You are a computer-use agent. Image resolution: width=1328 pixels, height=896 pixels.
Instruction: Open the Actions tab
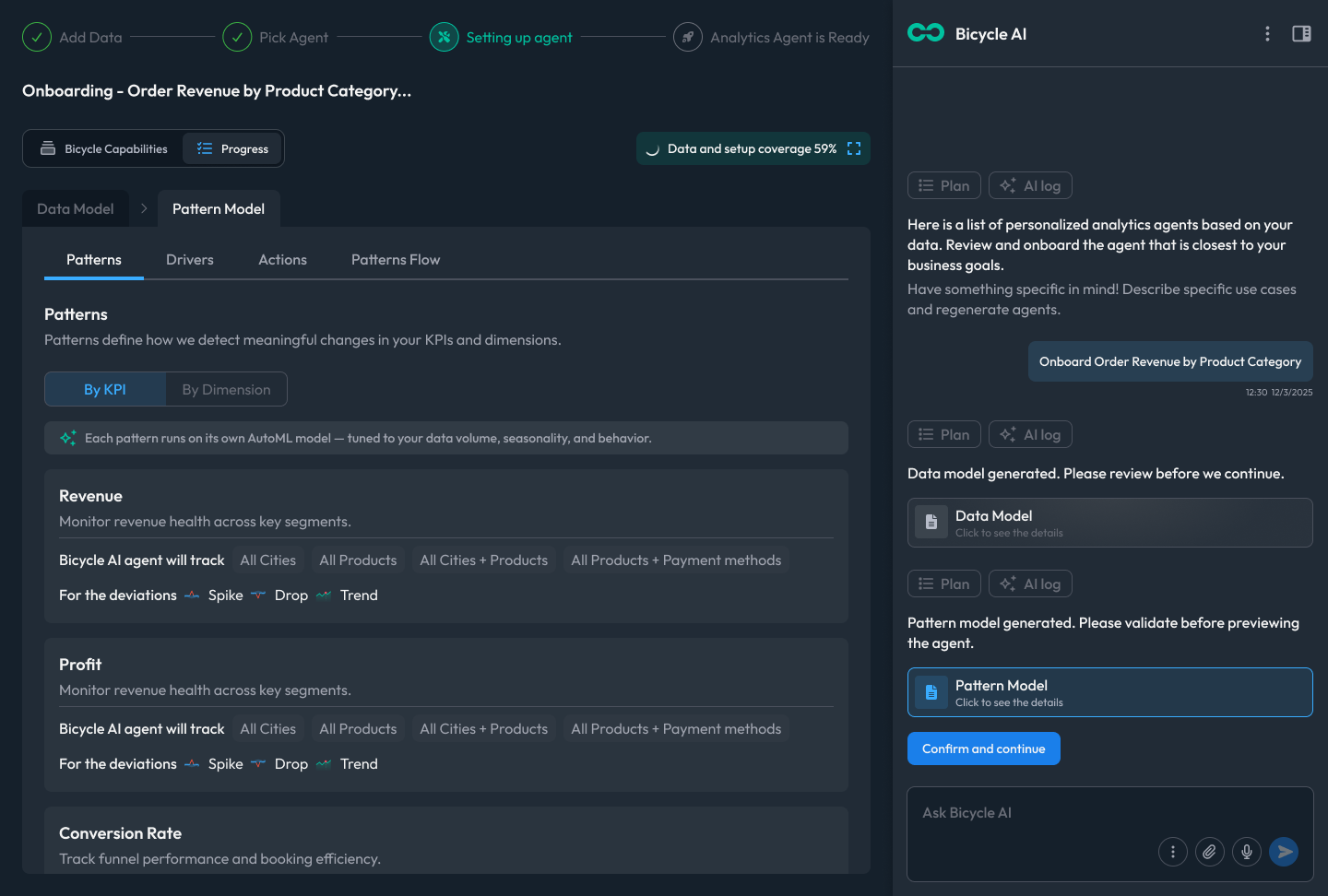tap(282, 260)
